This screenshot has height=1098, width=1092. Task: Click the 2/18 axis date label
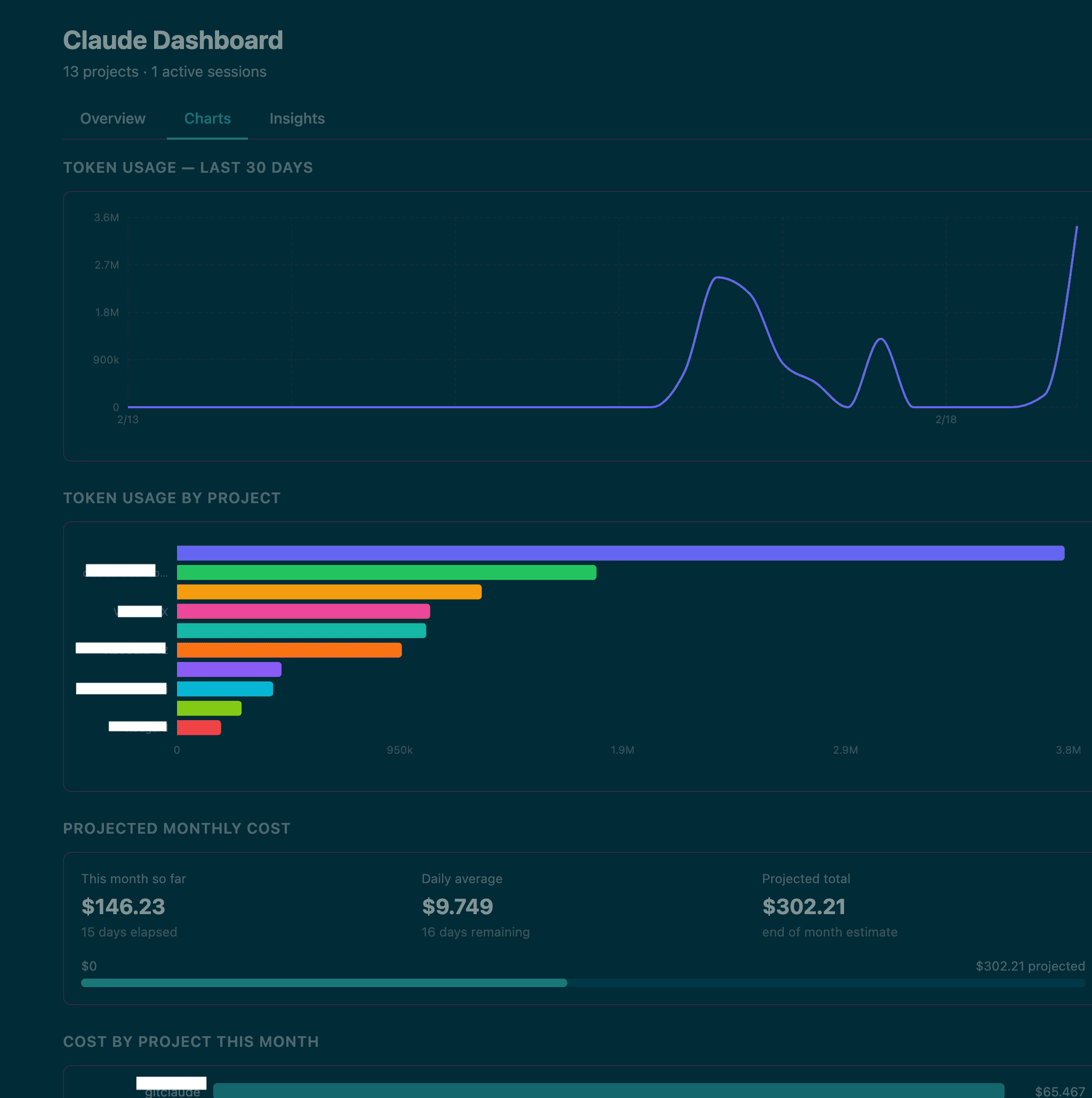point(946,419)
